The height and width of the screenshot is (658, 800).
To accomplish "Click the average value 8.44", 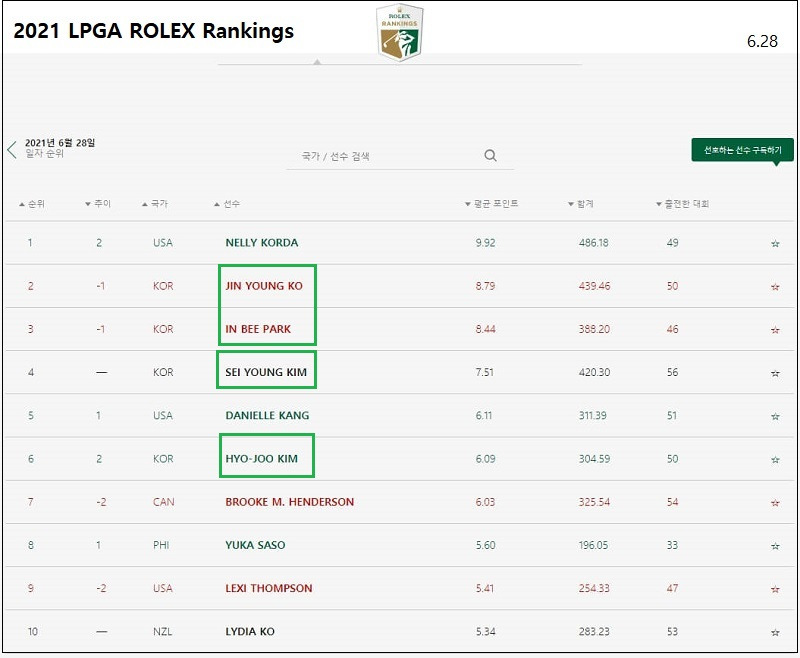I will tap(485, 330).
